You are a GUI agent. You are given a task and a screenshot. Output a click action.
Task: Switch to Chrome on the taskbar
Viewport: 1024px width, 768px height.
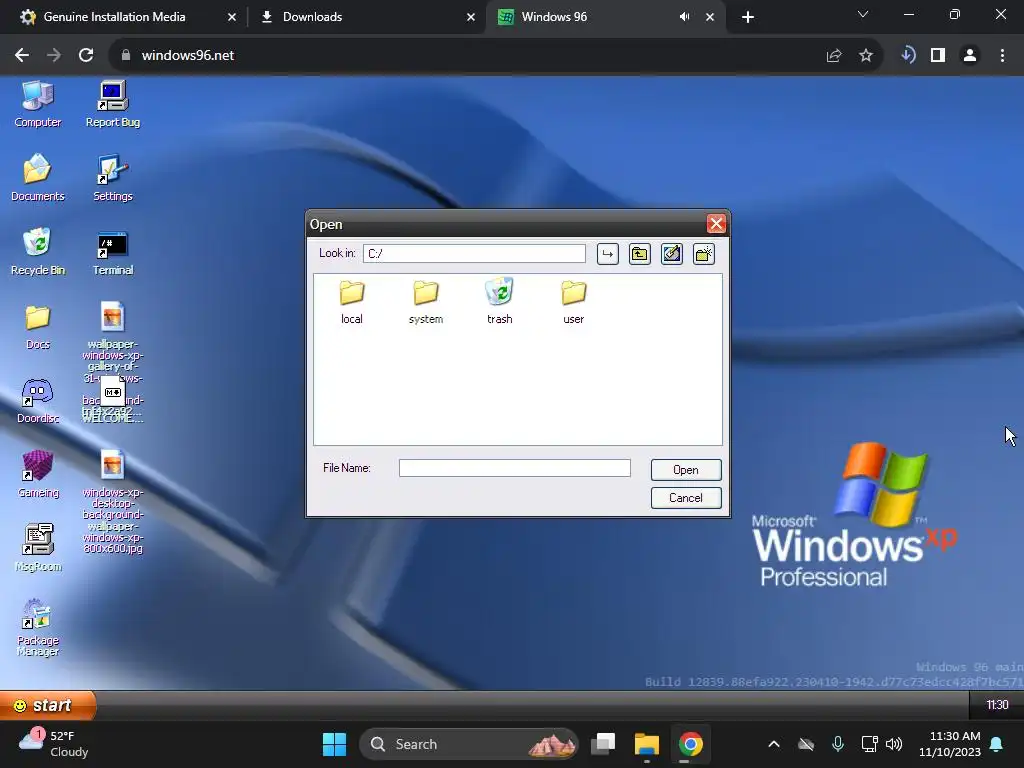pos(690,744)
